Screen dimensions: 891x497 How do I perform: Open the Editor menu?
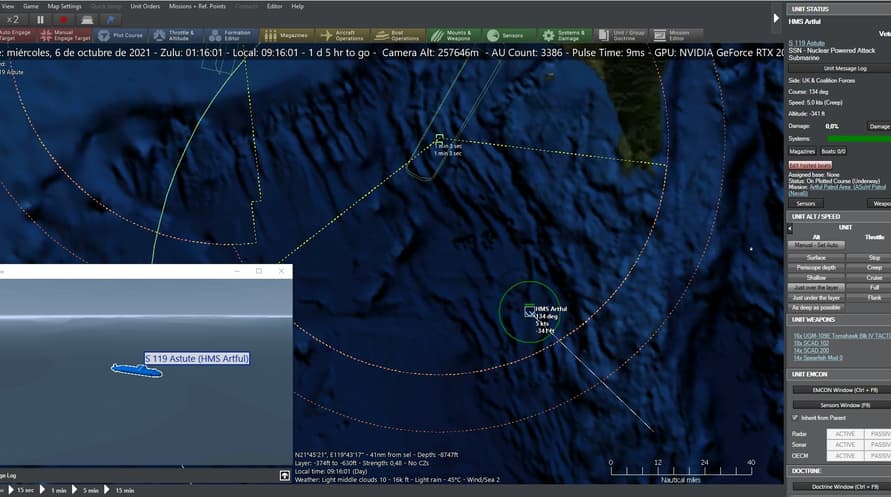click(x=274, y=6)
